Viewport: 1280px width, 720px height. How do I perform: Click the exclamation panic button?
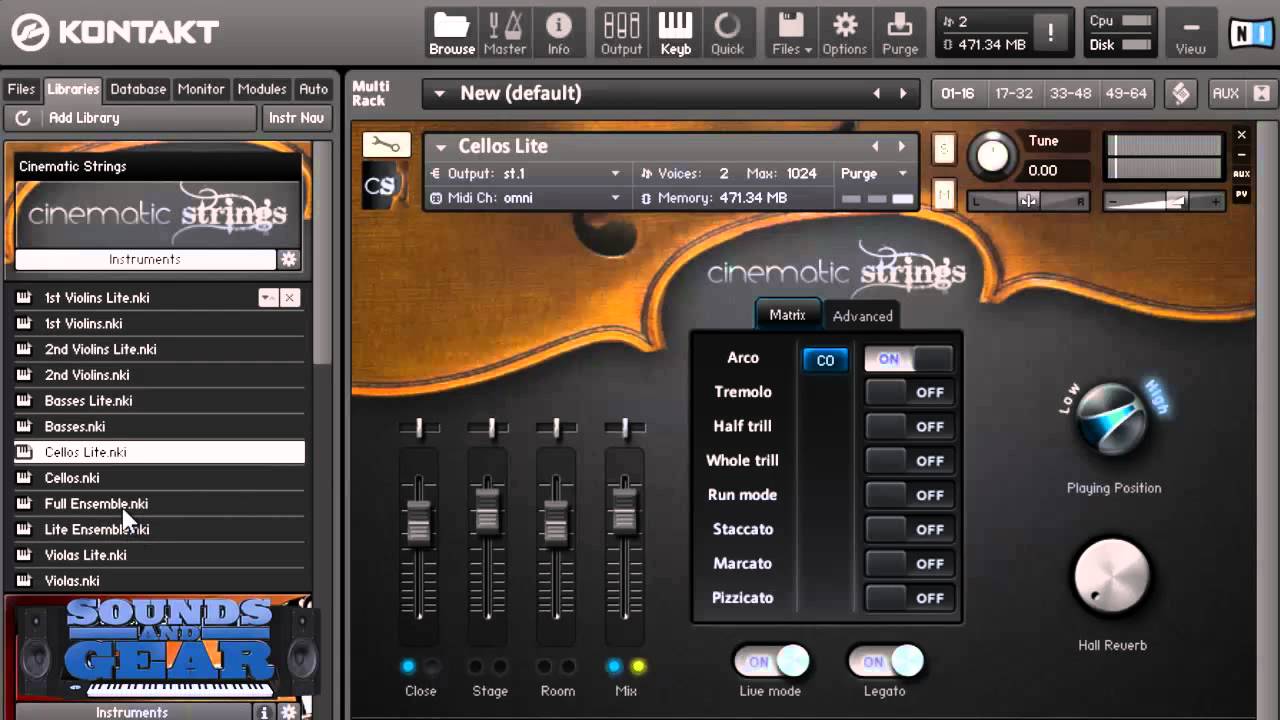(1050, 33)
